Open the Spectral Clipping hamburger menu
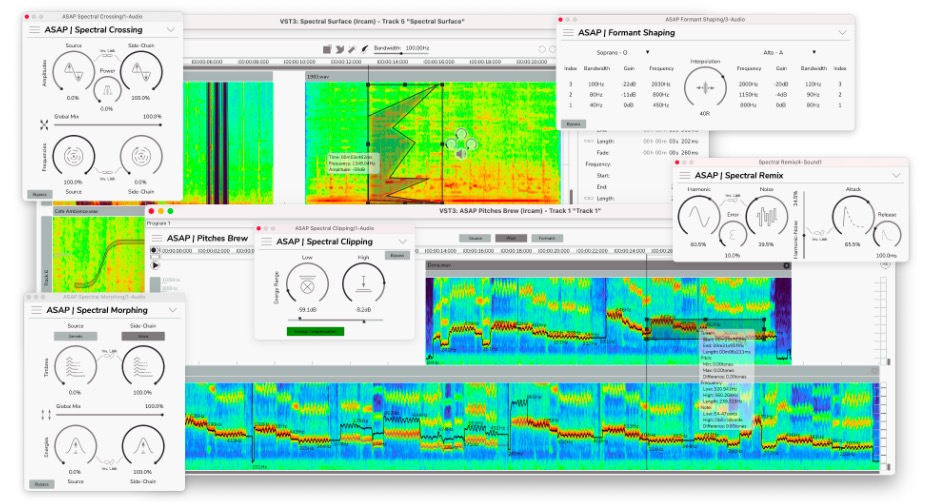 coord(267,242)
